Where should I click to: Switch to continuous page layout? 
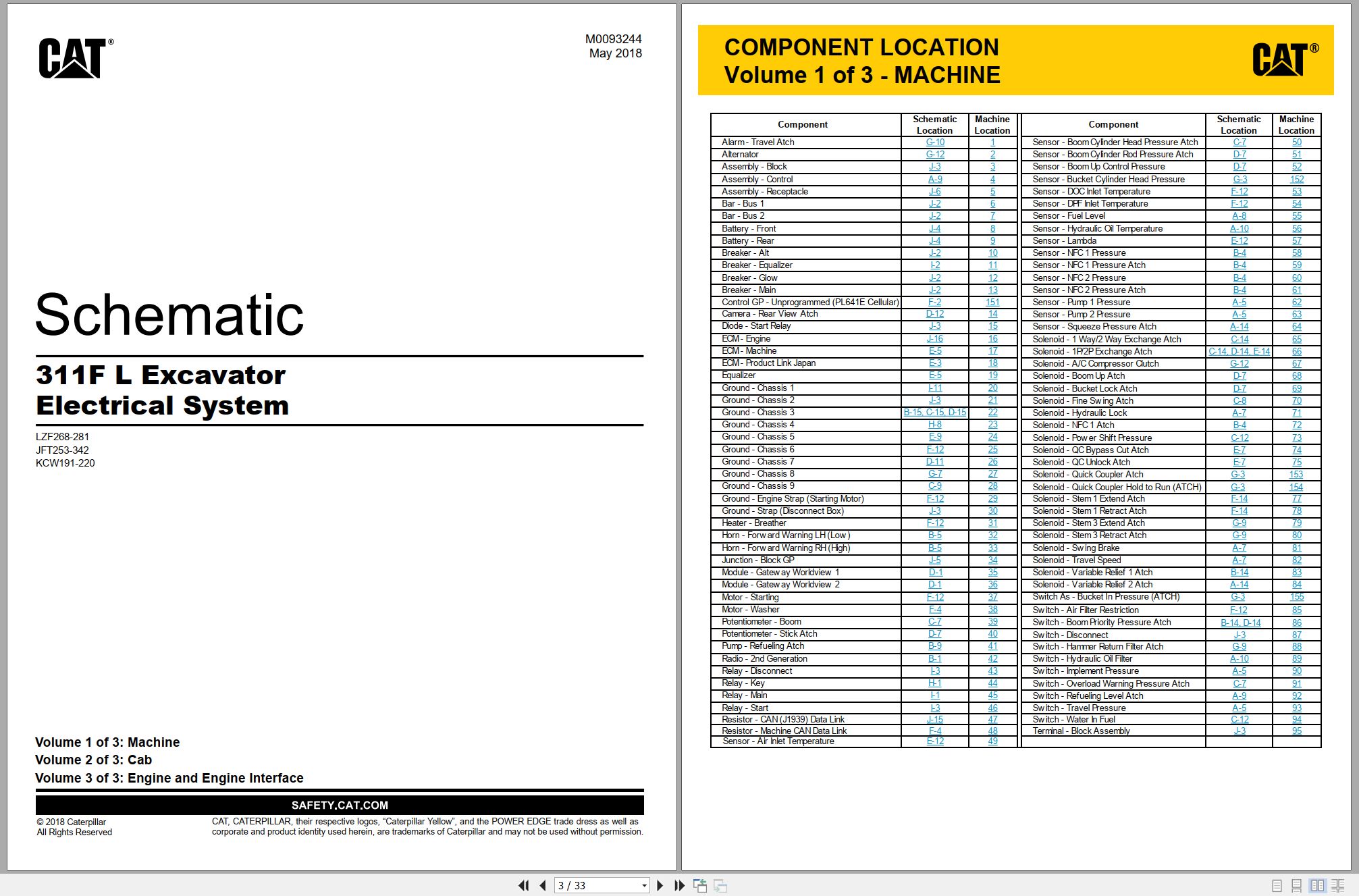pyautogui.click(x=1296, y=885)
